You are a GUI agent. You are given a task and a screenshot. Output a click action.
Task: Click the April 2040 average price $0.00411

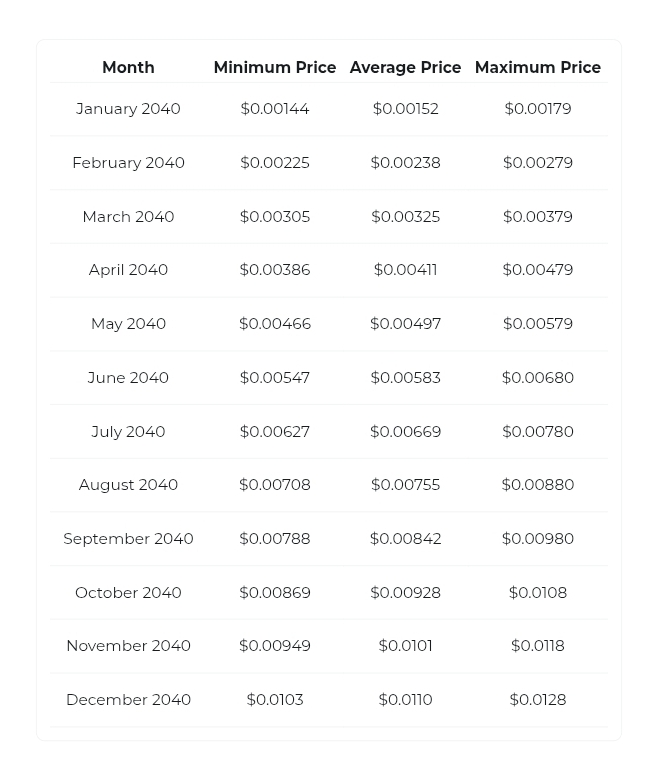tap(406, 270)
